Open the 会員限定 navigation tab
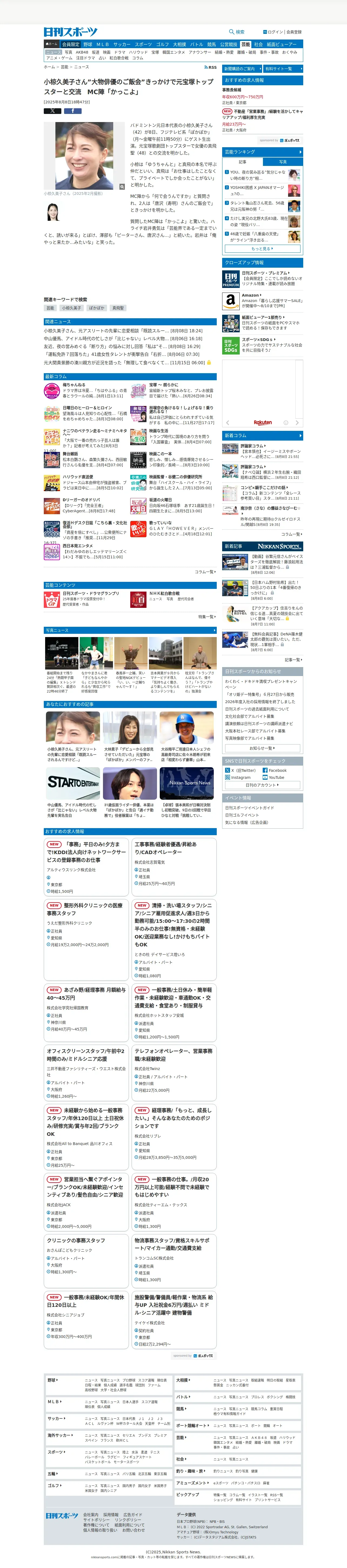This screenshot has height=1568, width=347. [x=71, y=44]
